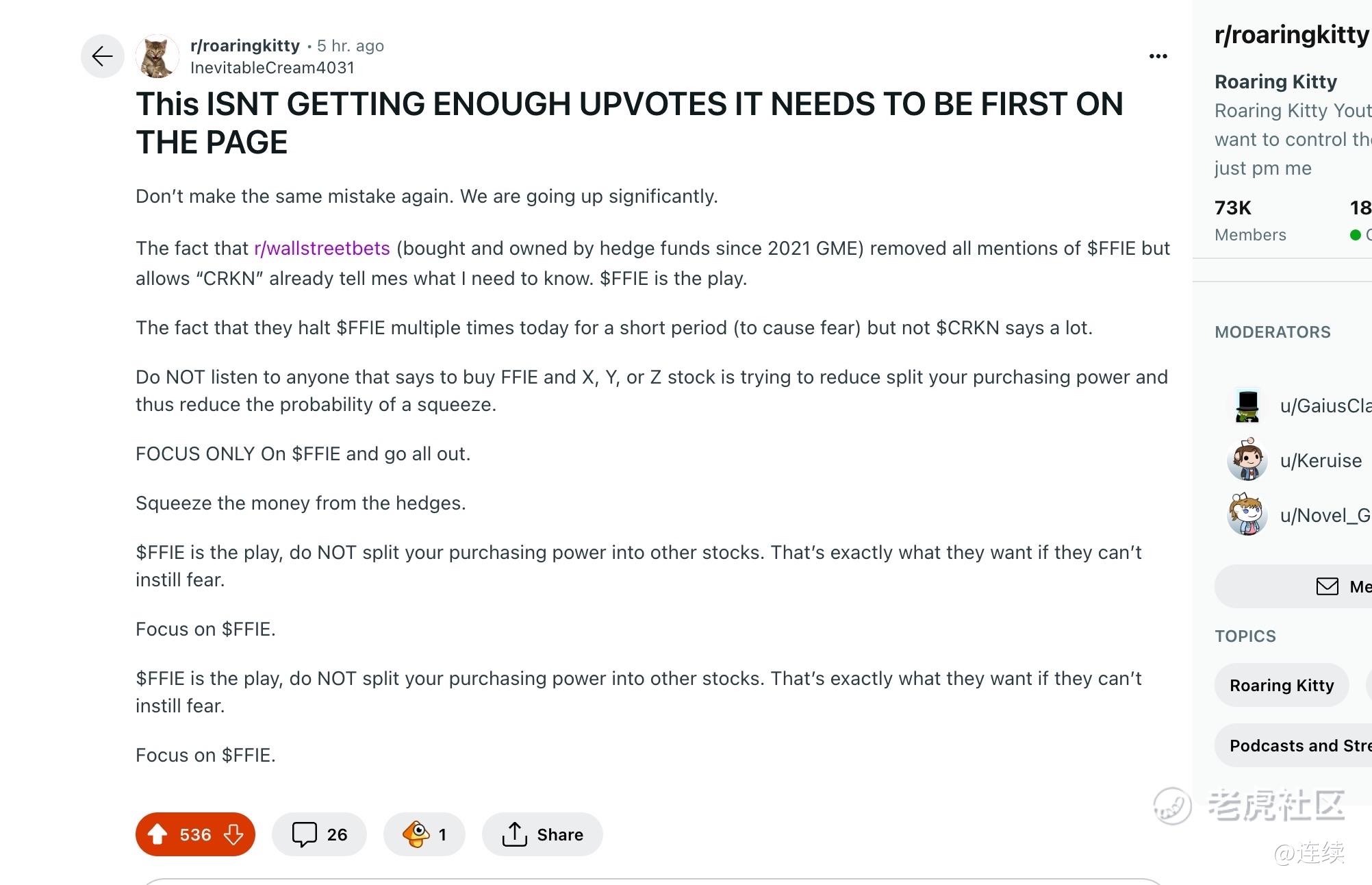Downvote the post with the down arrow
Viewport: 1372px width, 885px height.
[x=233, y=834]
